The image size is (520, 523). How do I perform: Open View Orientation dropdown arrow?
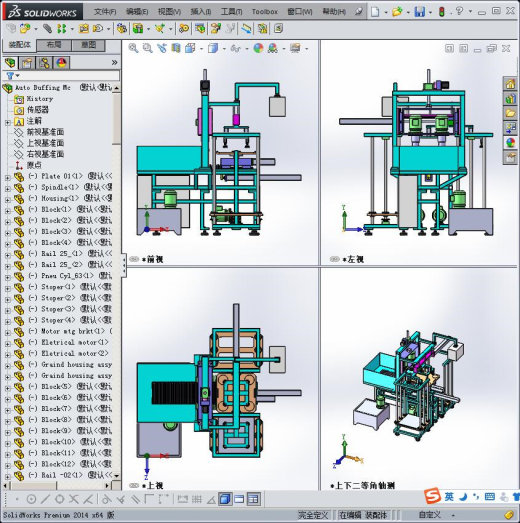pos(201,49)
